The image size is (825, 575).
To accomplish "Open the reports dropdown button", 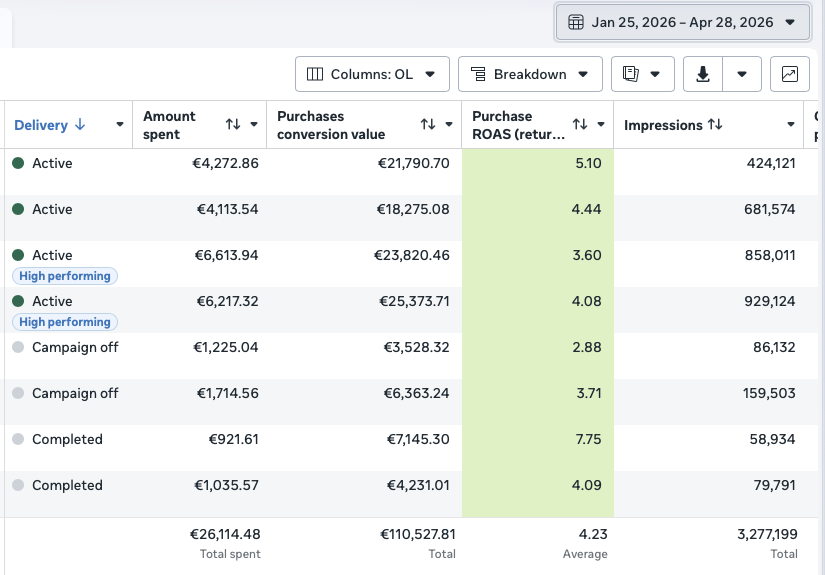I will tap(642, 74).
